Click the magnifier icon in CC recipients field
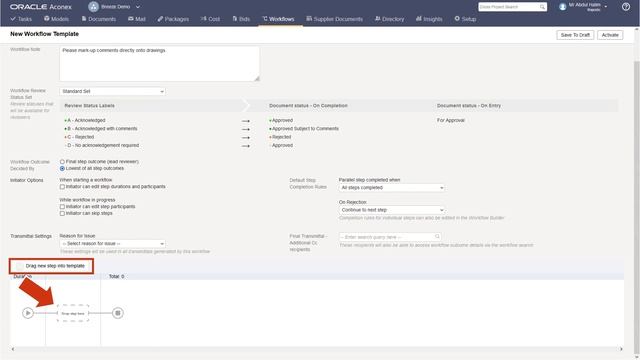Viewport: 640px width, 360px height. coord(437,237)
